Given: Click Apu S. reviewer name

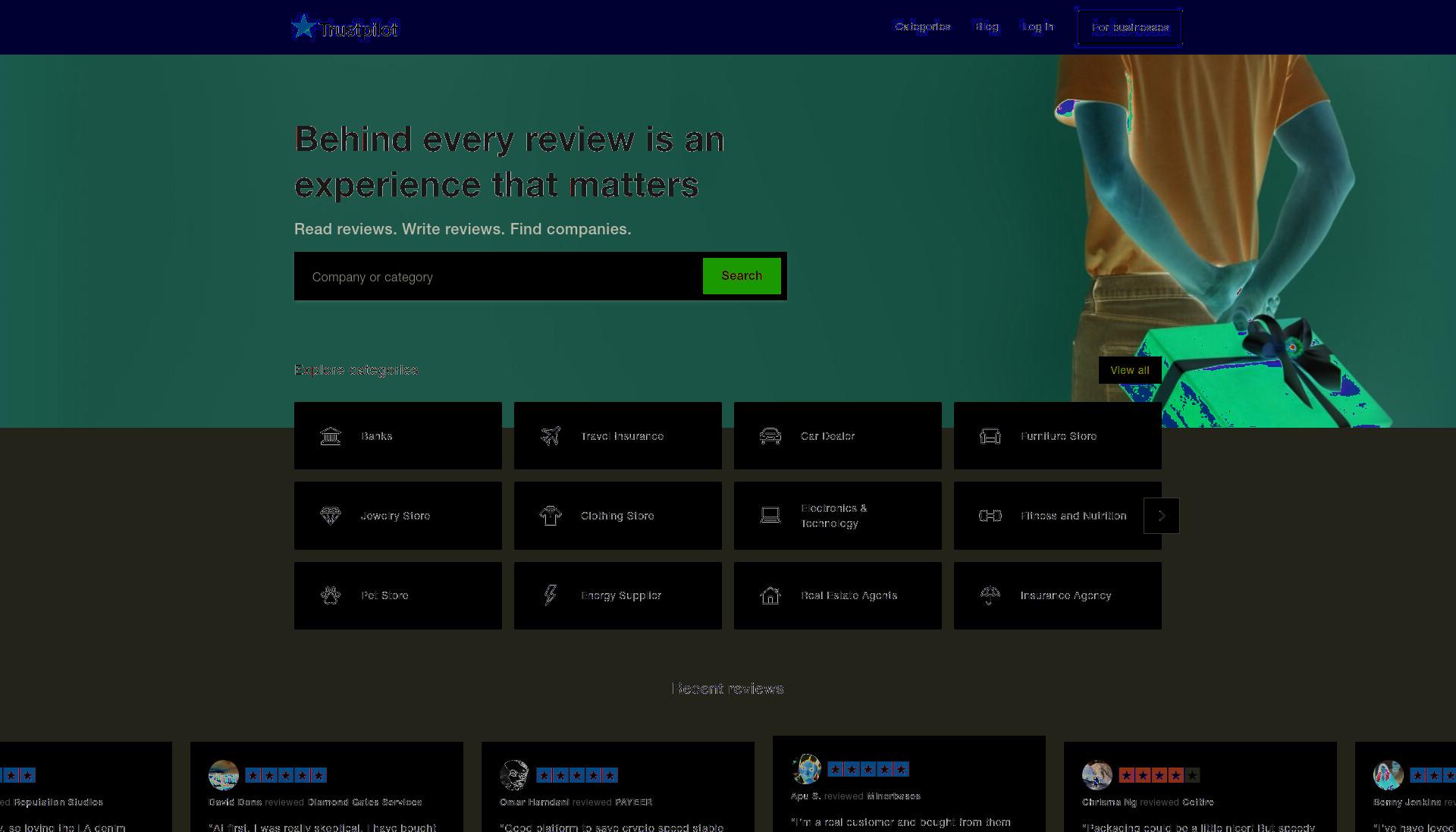Looking at the screenshot, I should [x=805, y=796].
